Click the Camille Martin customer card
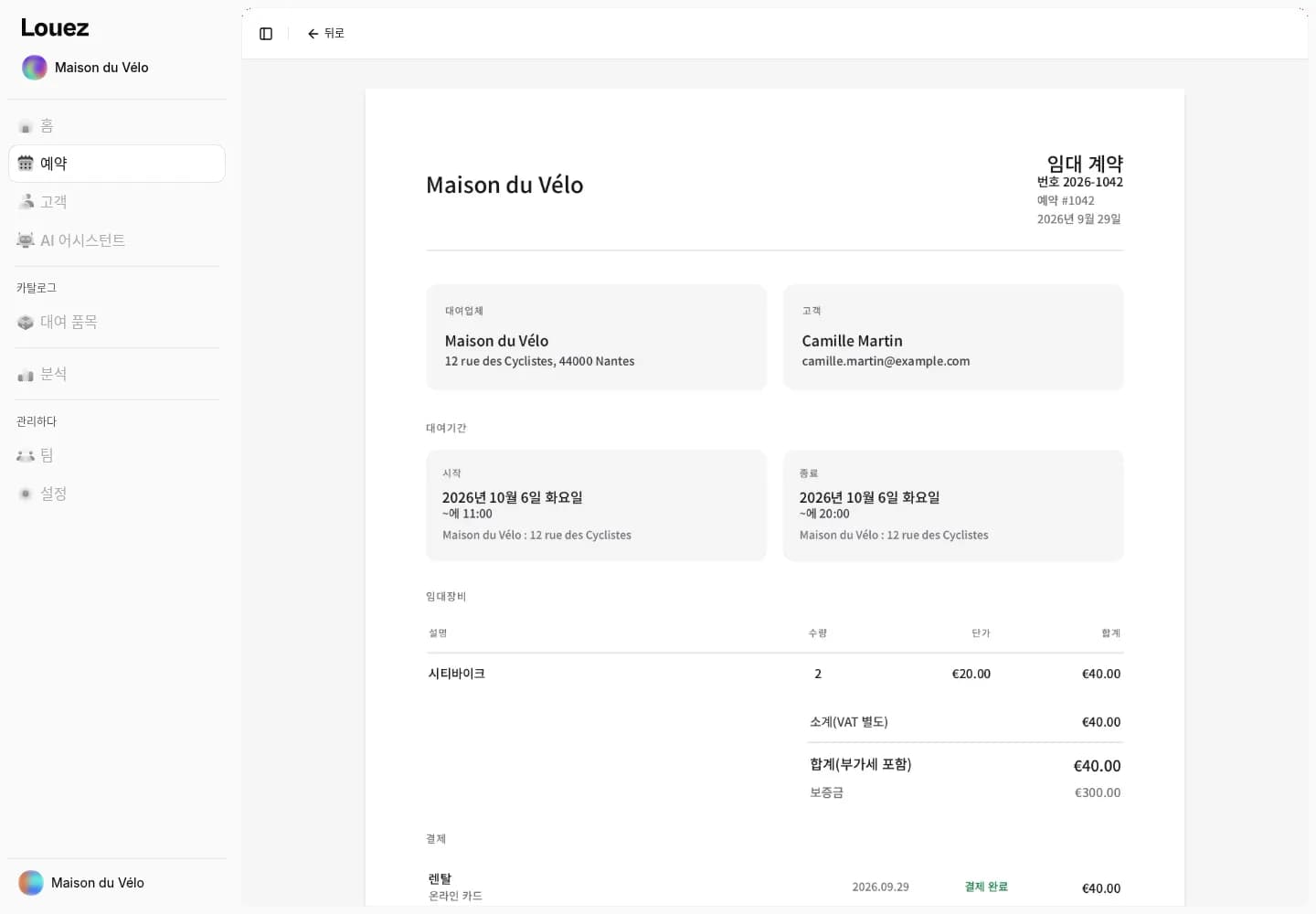The width and height of the screenshot is (1316, 914). [953, 337]
